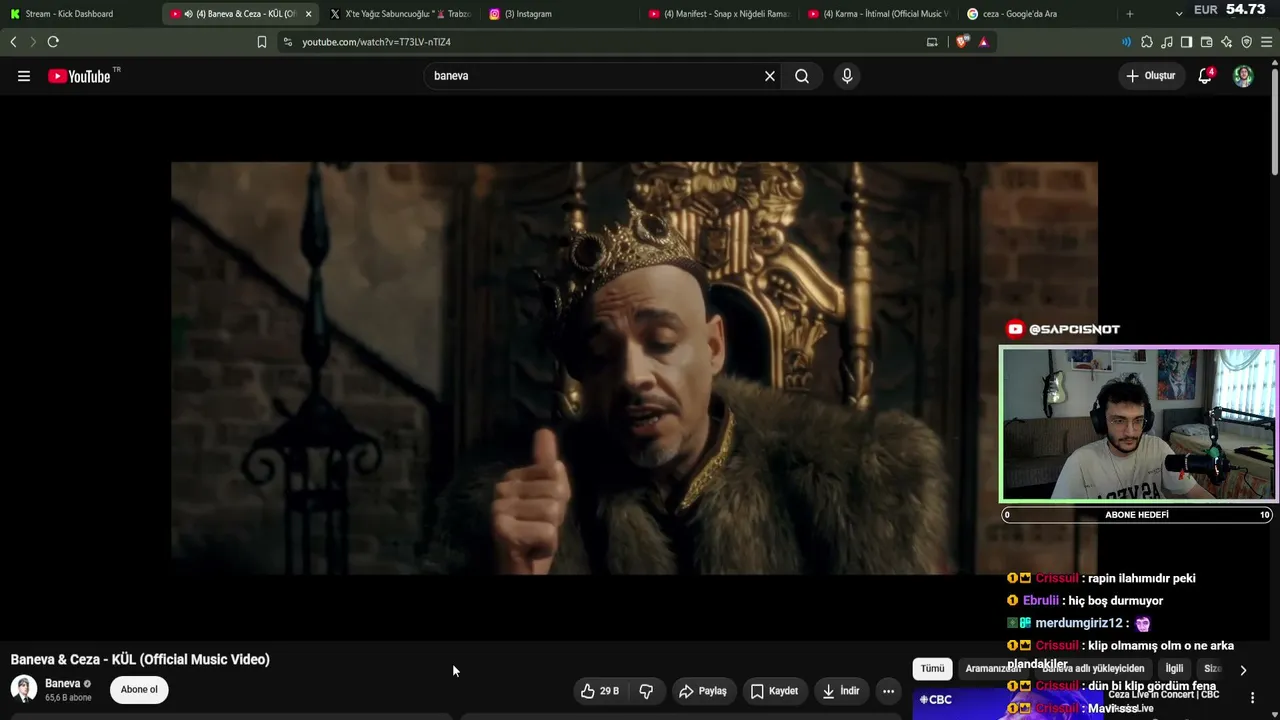1280x720 pixels.
Task: Click the video title Baneva & Ceza - KÜL
Action: pyautogui.click(x=140, y=659)
